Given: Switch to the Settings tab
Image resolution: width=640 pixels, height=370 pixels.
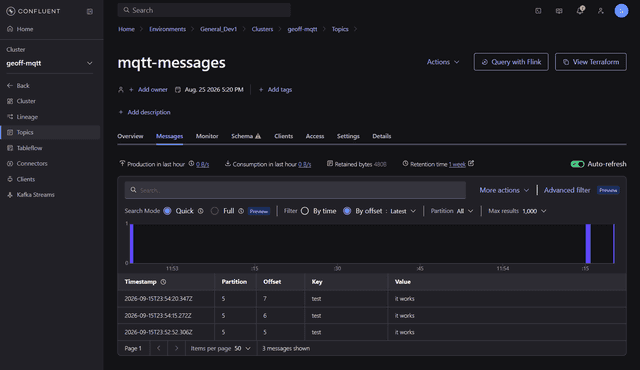Looking at the screenshot, I should point(348,136).
